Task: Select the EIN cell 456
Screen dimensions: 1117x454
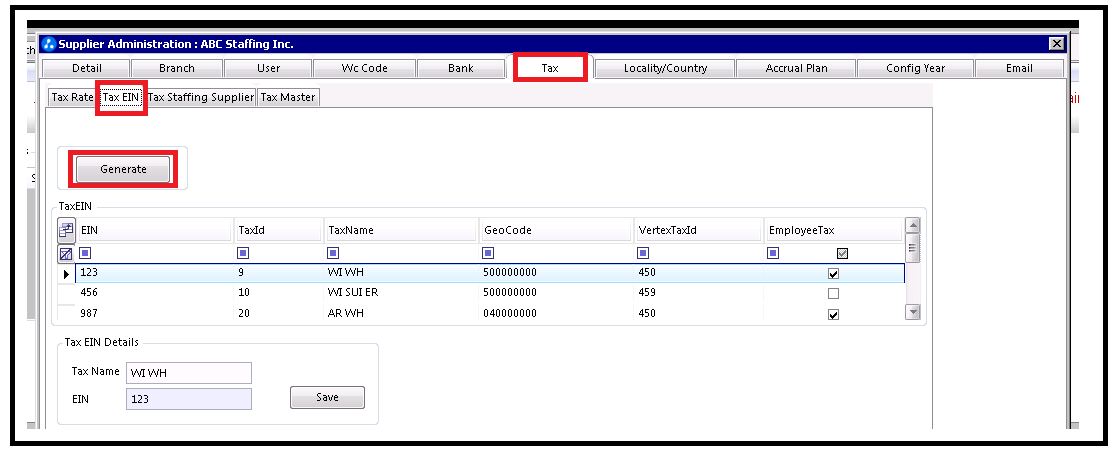Action: coord(155,293)
